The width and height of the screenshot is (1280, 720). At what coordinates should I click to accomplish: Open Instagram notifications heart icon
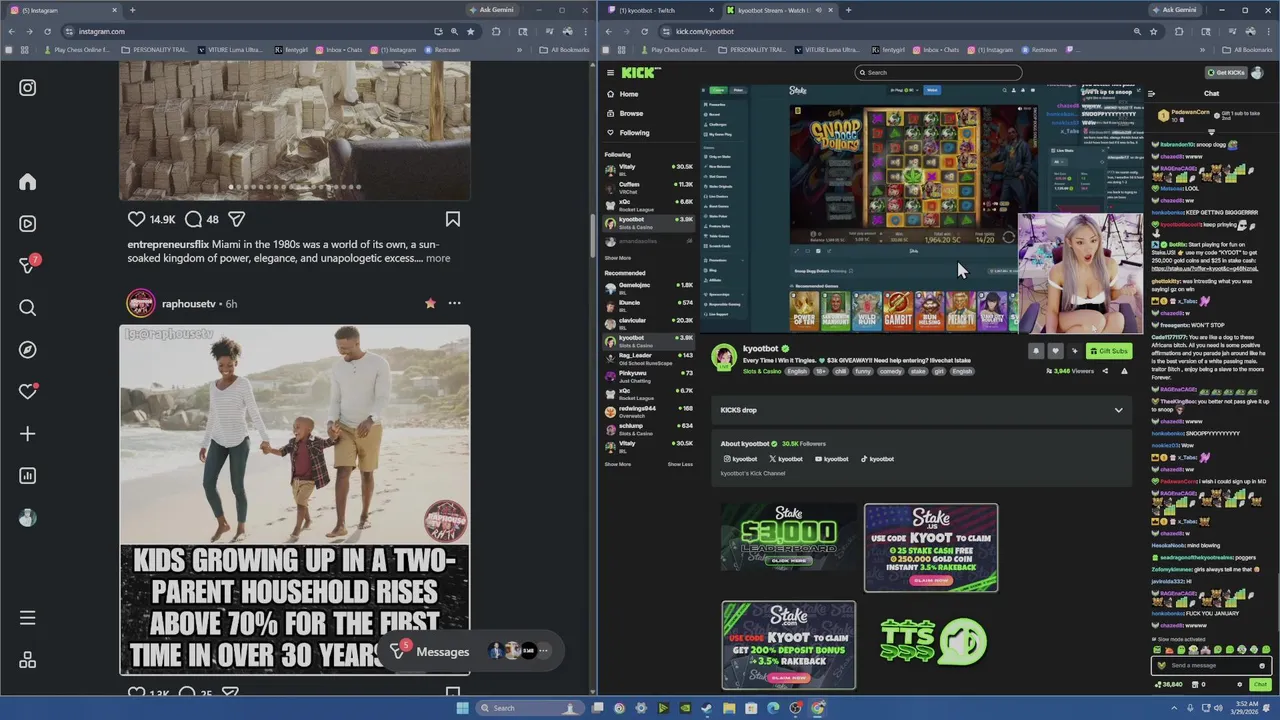[x=28, y=392]
